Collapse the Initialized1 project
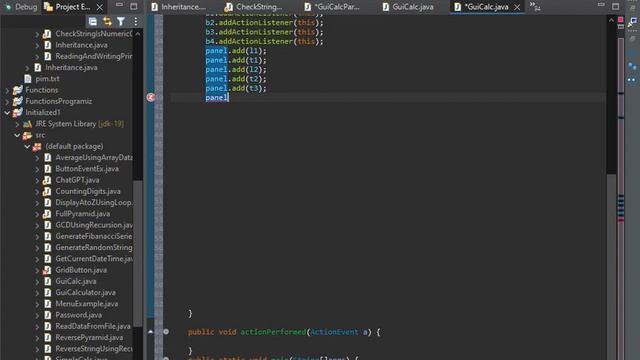This screenshot has height=360, width=640. pyautogui.click(x=7, y=113)
